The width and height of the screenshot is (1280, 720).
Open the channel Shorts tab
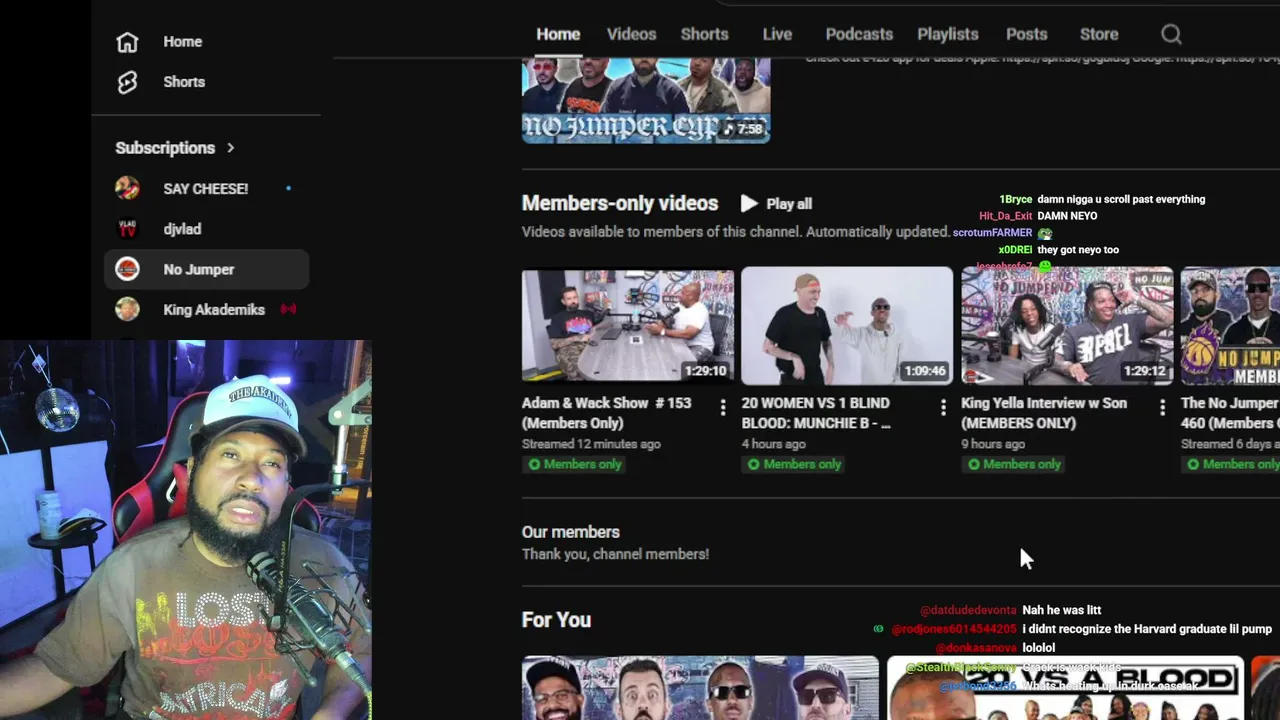point(704,34)
